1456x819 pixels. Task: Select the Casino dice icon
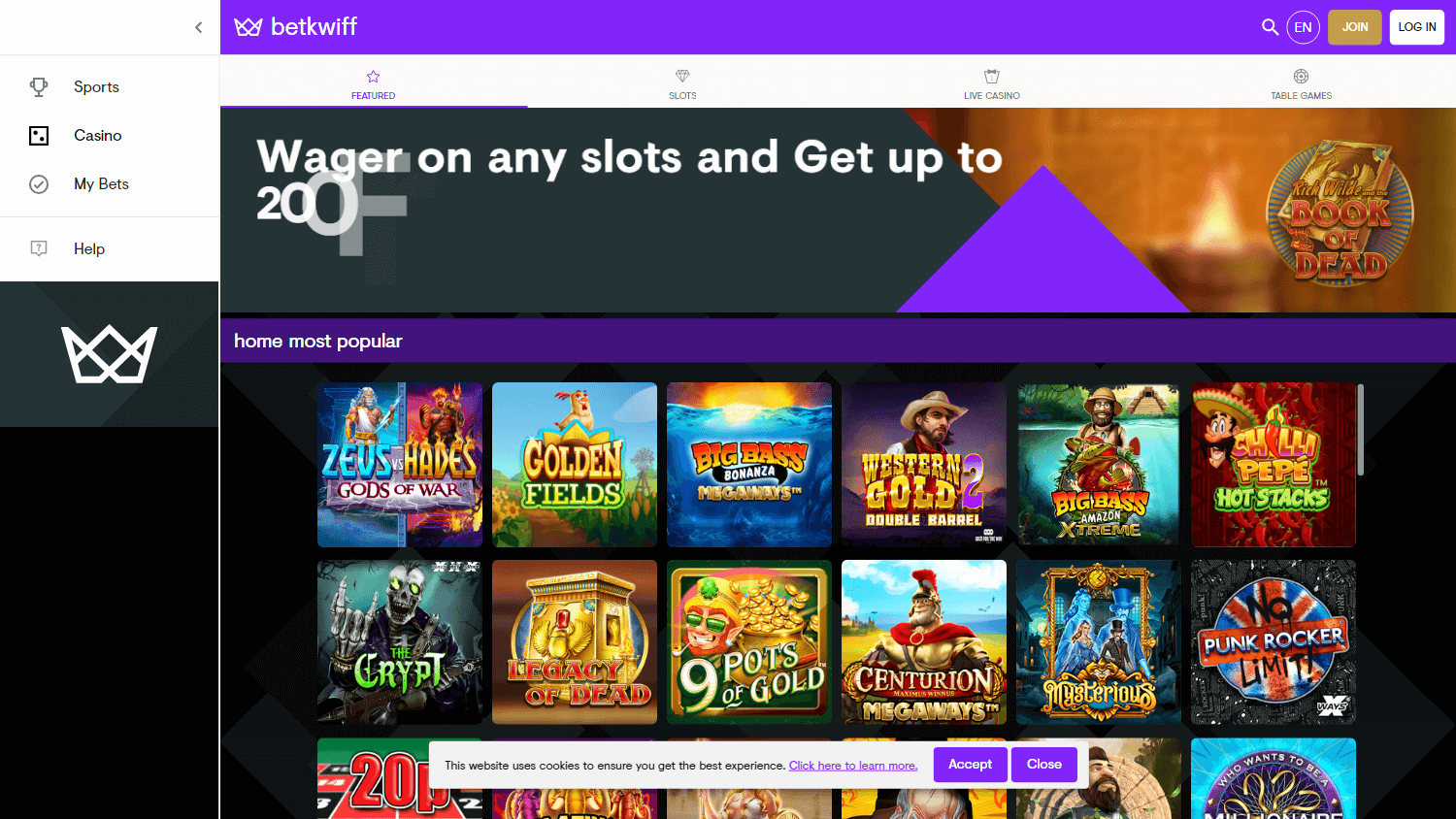tap(39, 135)
